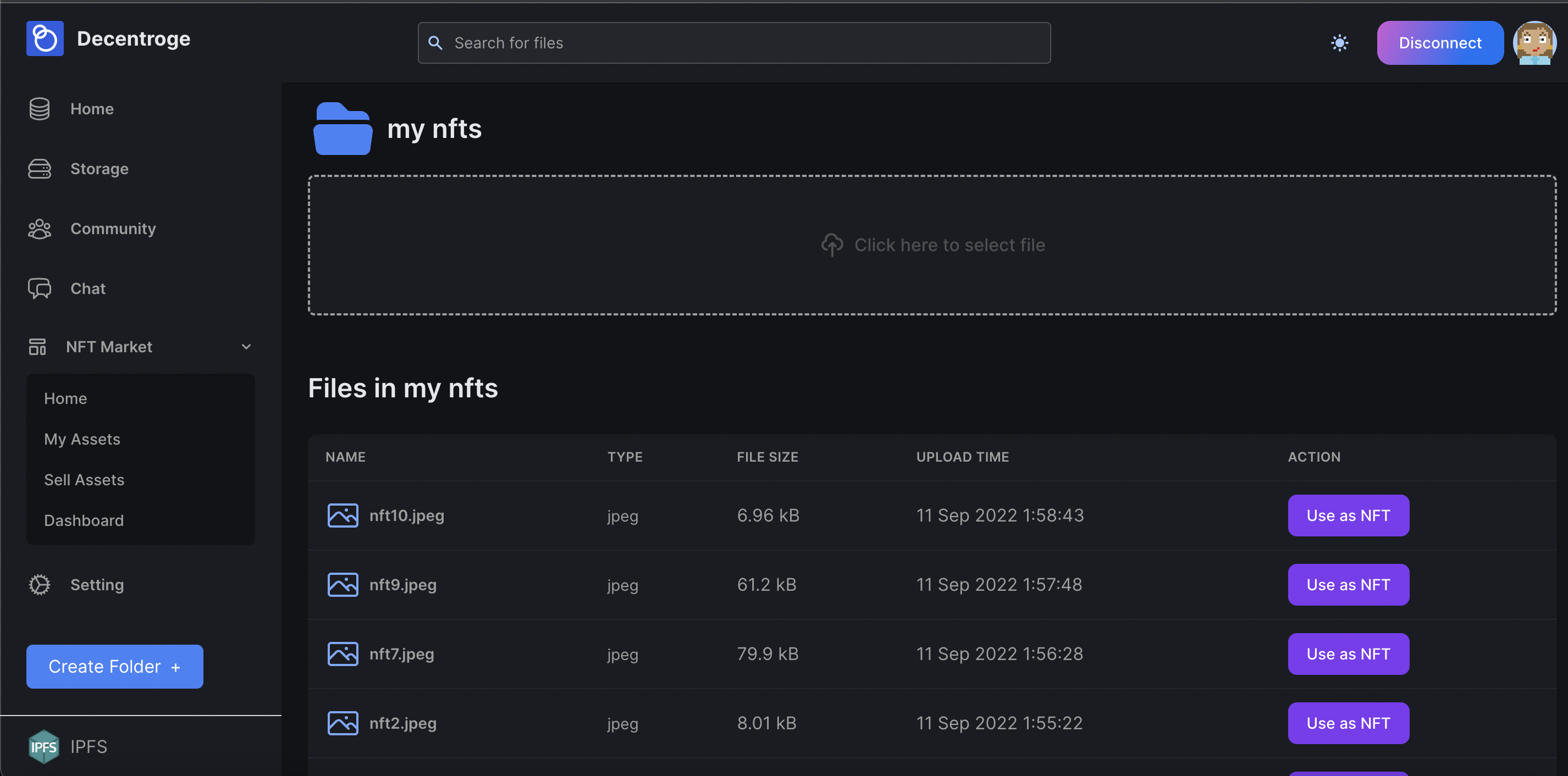Click the IPFS logo in sidebar footer
The image size is (1568, 776).
point(44,746)
